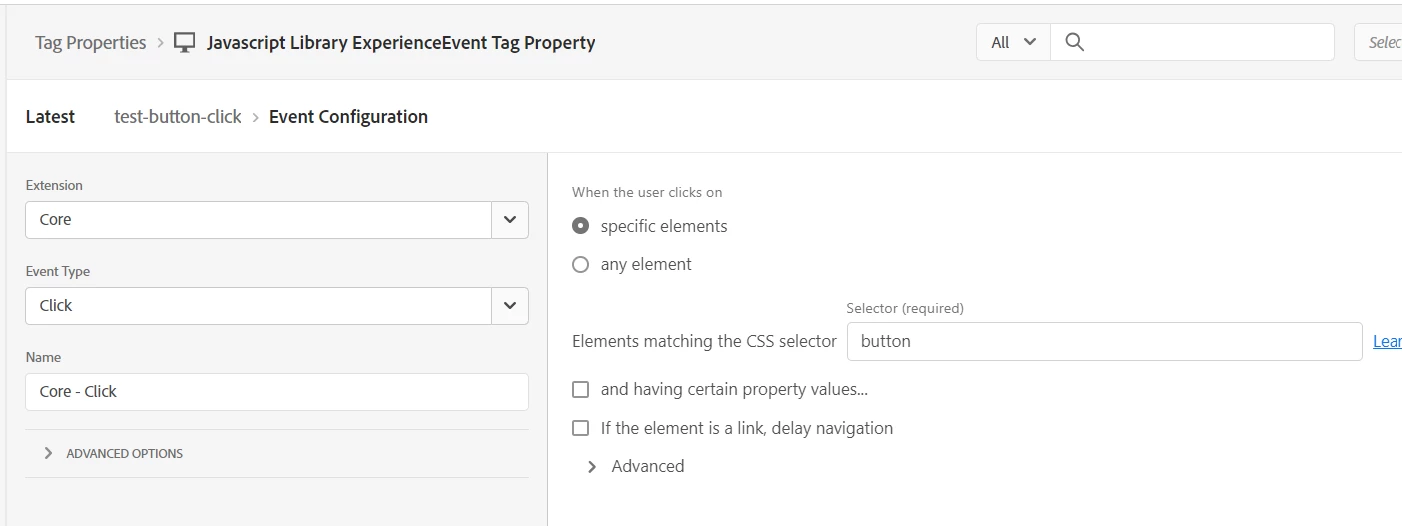Click the monitor icon beside the property name
This screenshot has height=526, width=1402.
184,43
